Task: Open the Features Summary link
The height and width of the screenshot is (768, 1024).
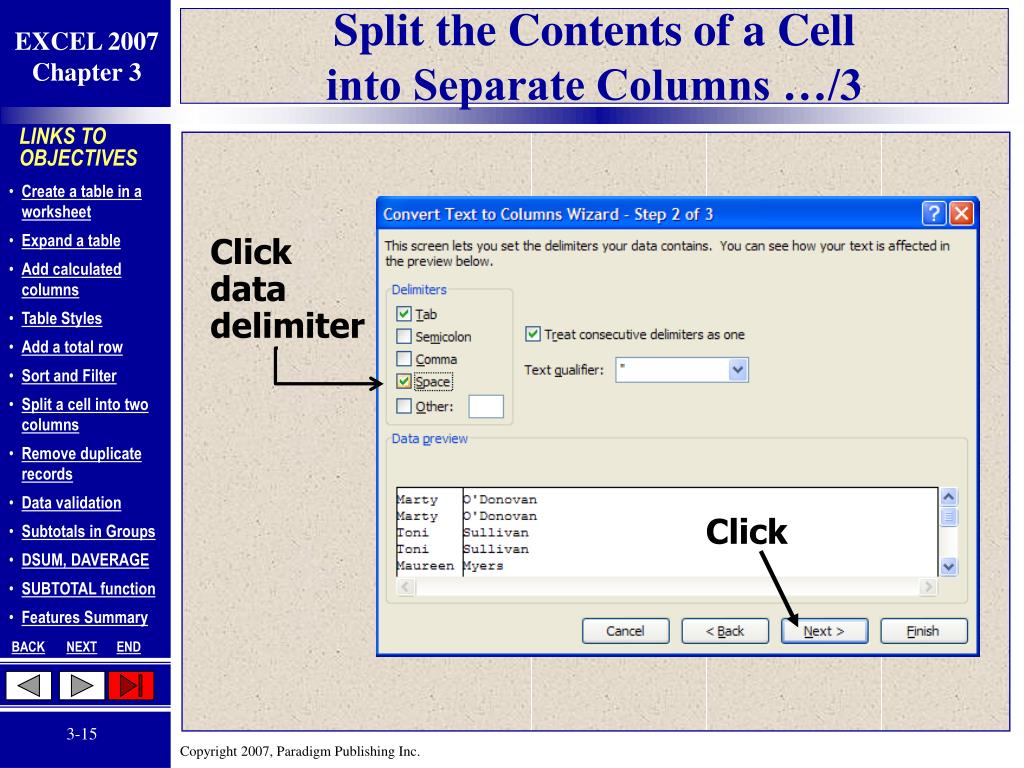Action: pyautogui.click(x=84, y=618)
